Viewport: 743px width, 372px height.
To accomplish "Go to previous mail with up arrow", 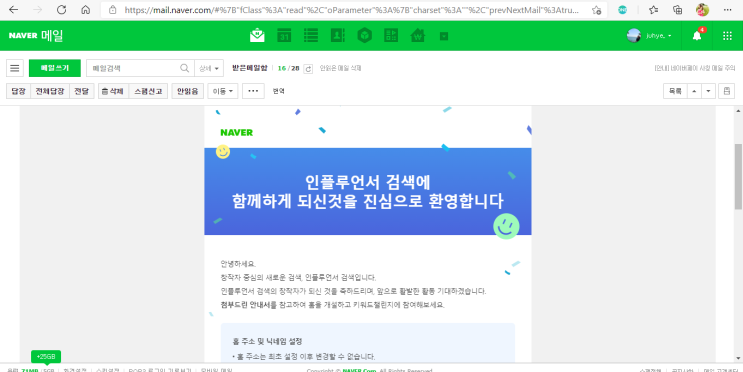I will tap(694, 91).
